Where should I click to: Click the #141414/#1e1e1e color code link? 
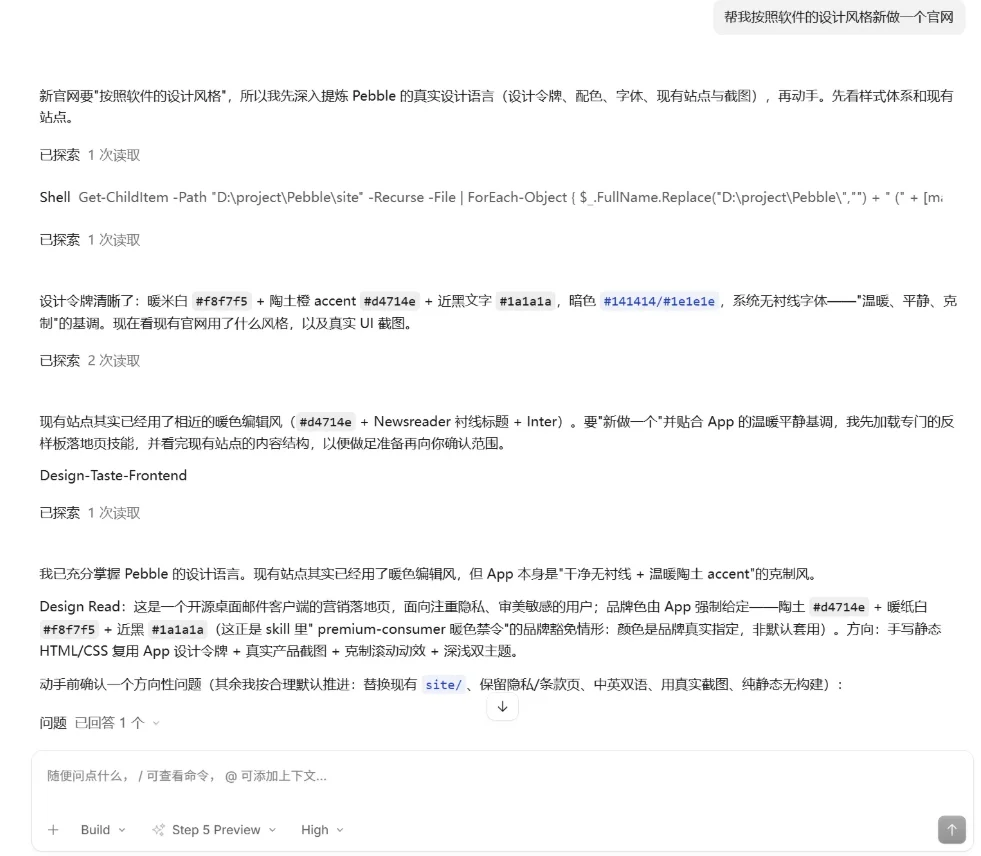coord(659,301)
